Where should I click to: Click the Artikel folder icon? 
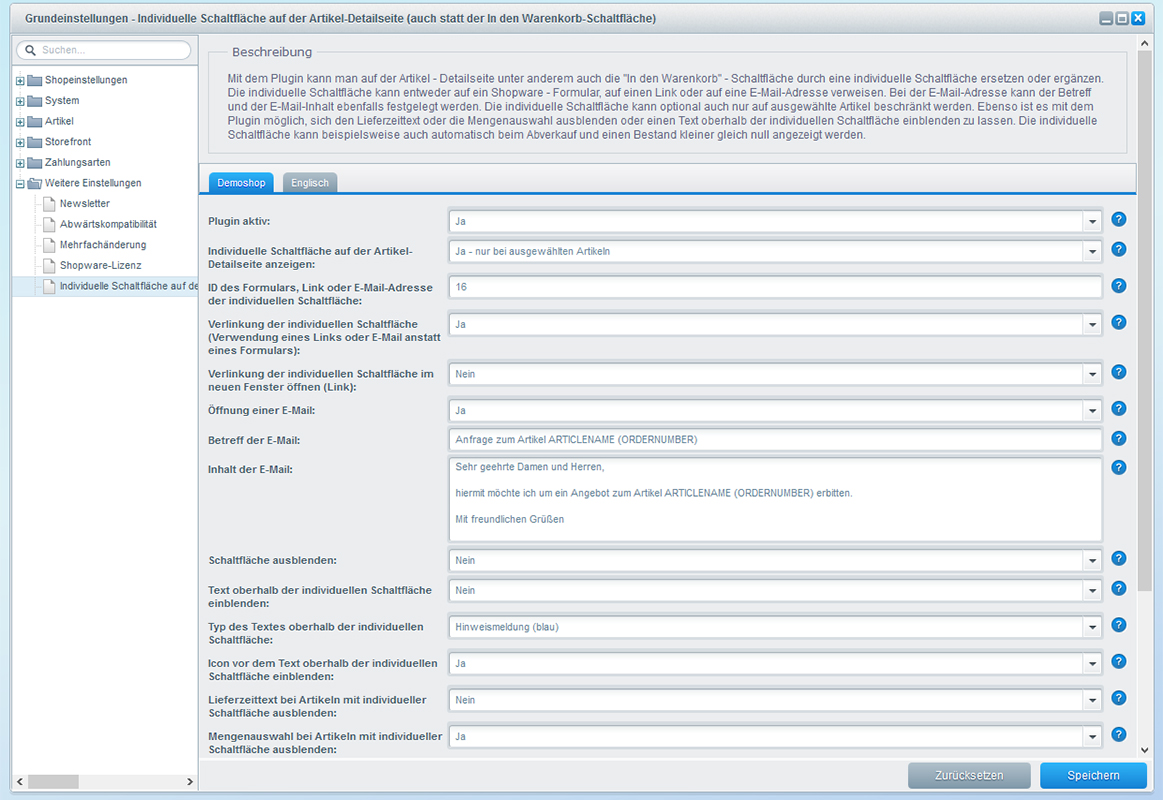click(x=34, y=122)
